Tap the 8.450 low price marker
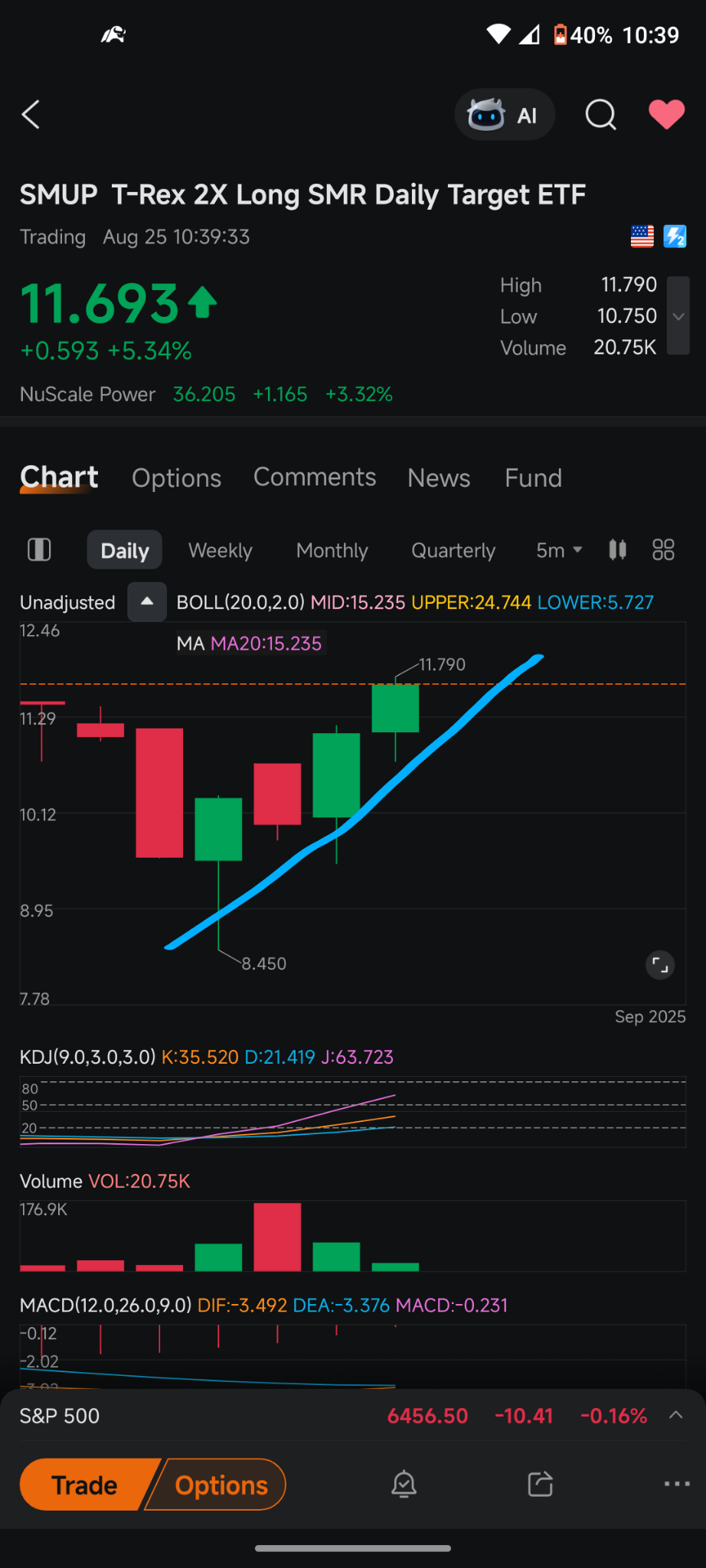Image resolution: width=706 pixels, height=1568 pixels. [x=264, y=963]
